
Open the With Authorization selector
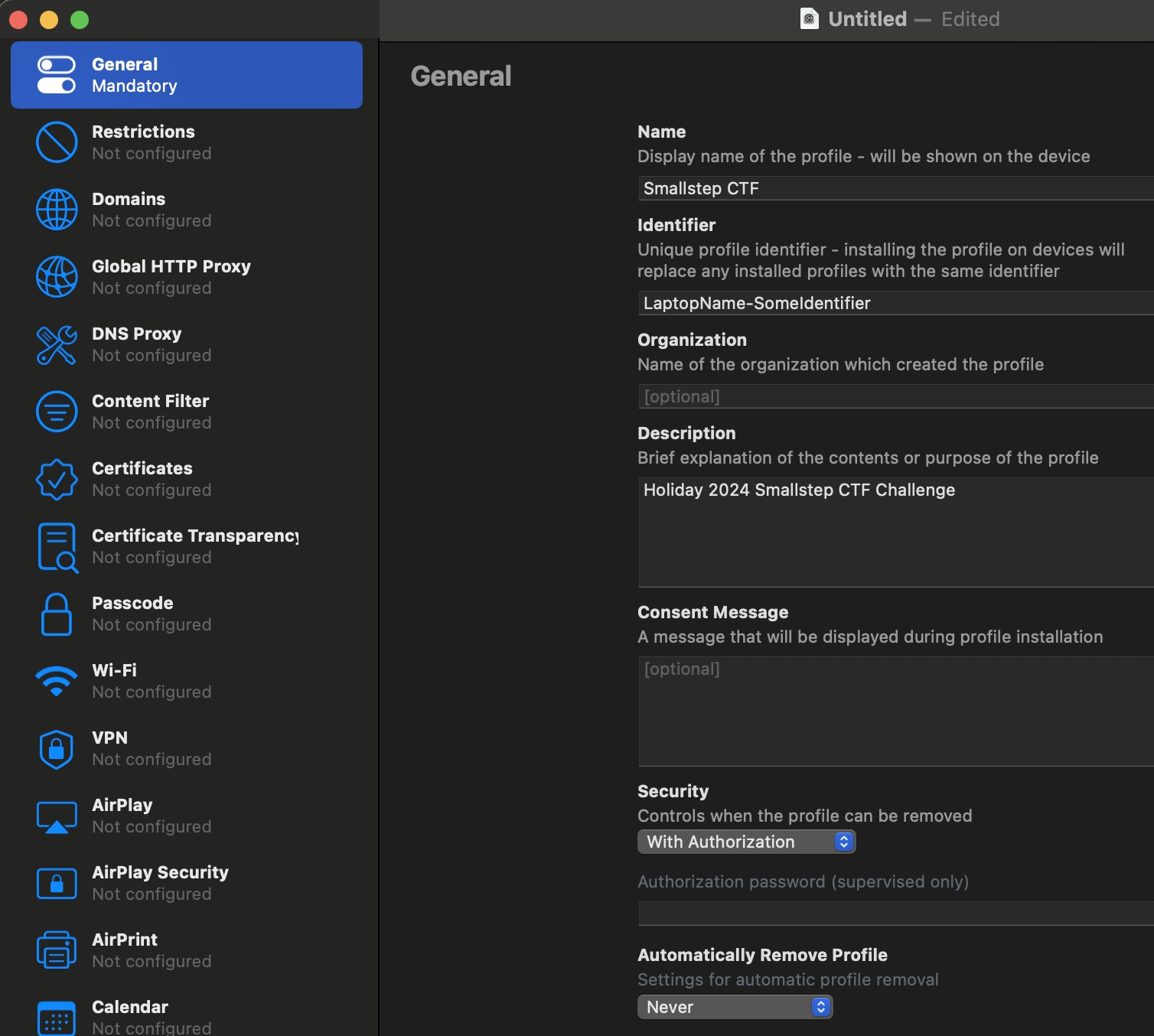tap(746, 842)
